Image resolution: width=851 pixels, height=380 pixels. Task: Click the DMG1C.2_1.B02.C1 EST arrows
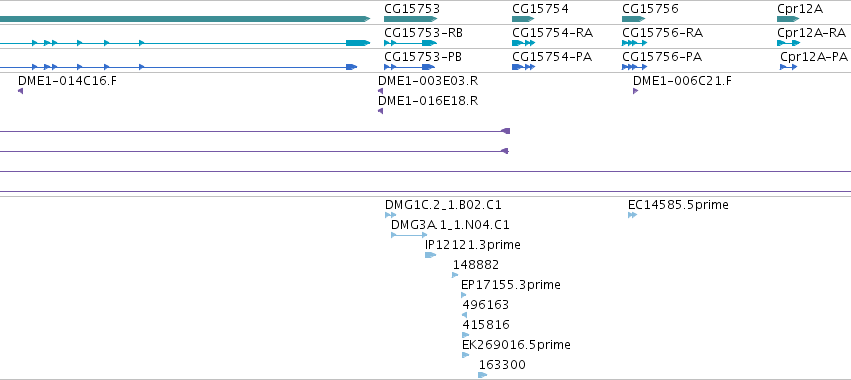point(390,215)
